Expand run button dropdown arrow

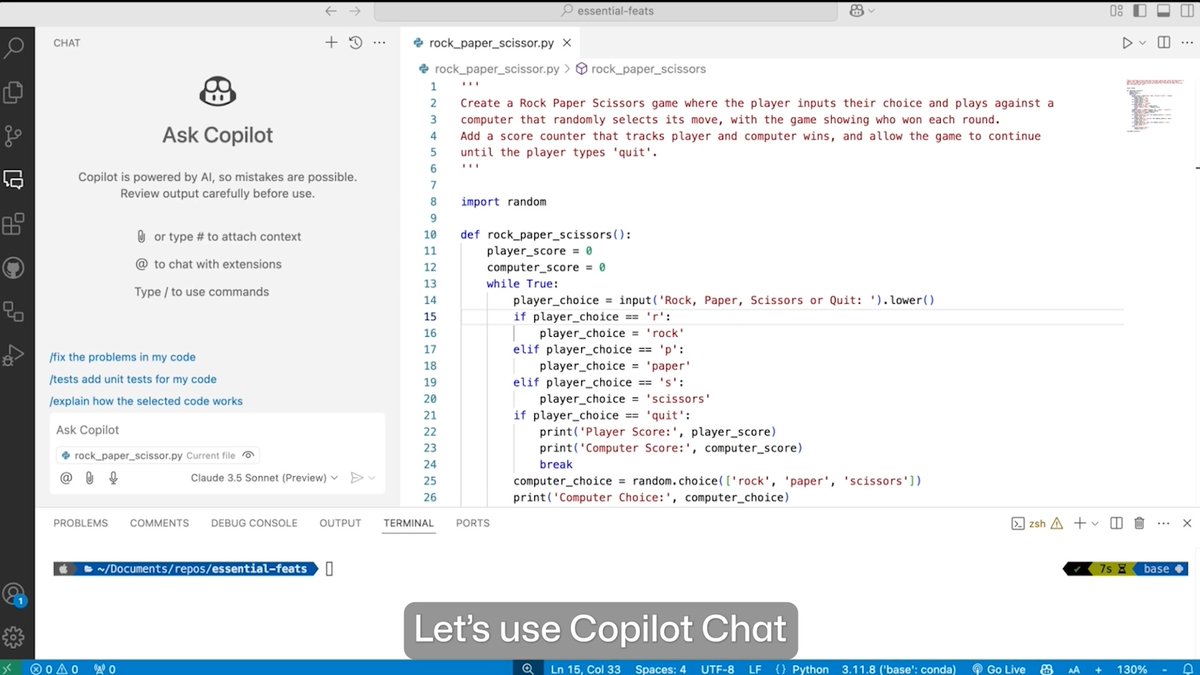[1142, 43]
